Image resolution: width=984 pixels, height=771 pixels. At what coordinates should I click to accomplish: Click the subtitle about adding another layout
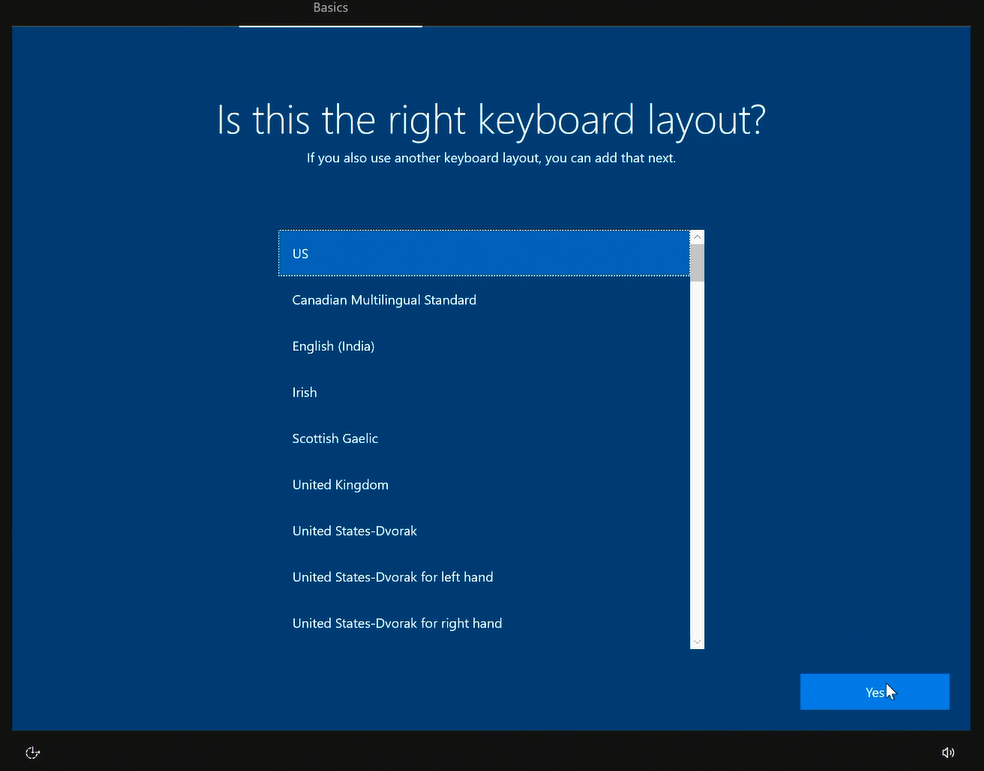(x=491, y=158)
